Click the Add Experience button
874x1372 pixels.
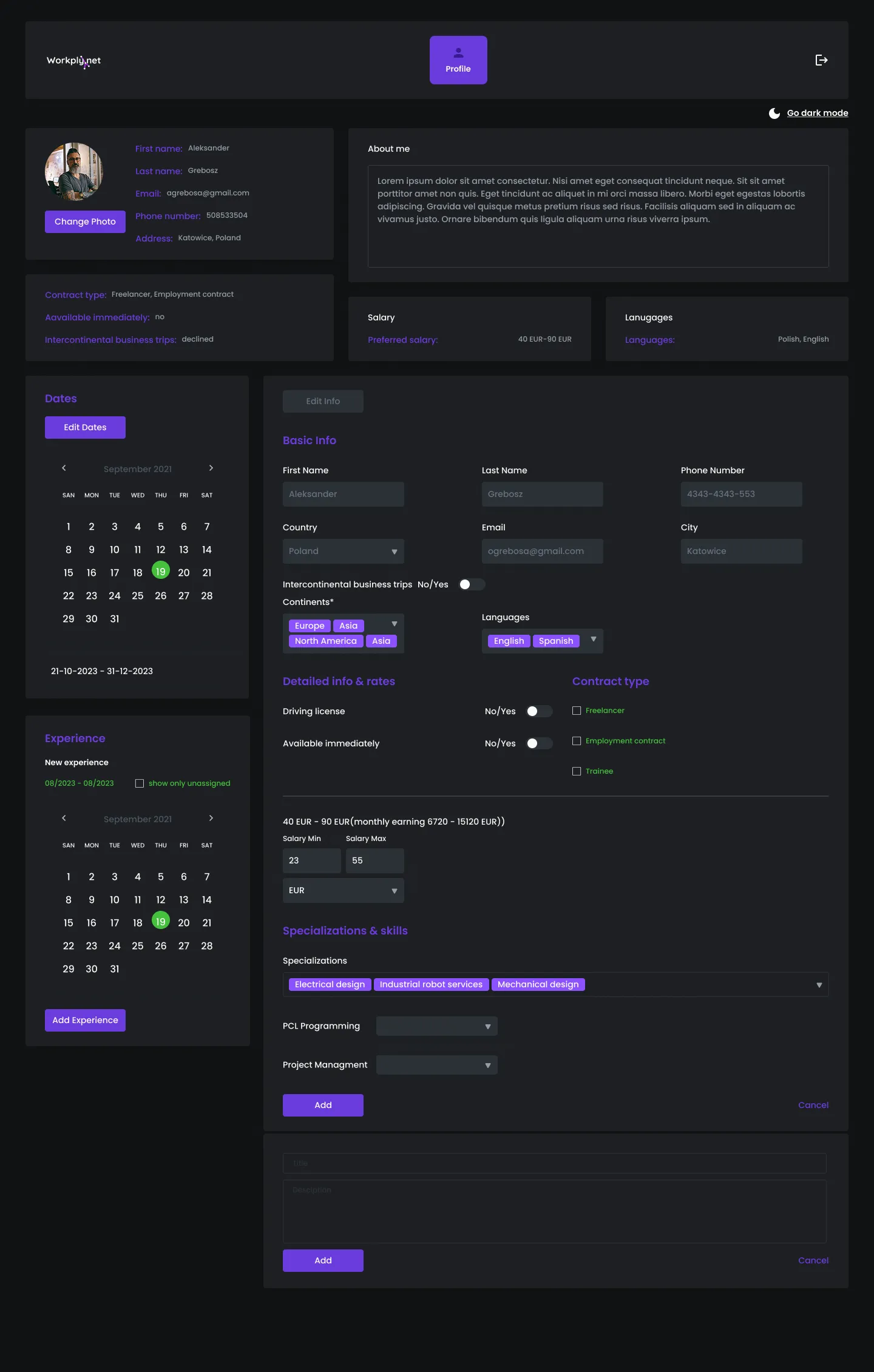pyautogui.click(x=85, y=1020)
